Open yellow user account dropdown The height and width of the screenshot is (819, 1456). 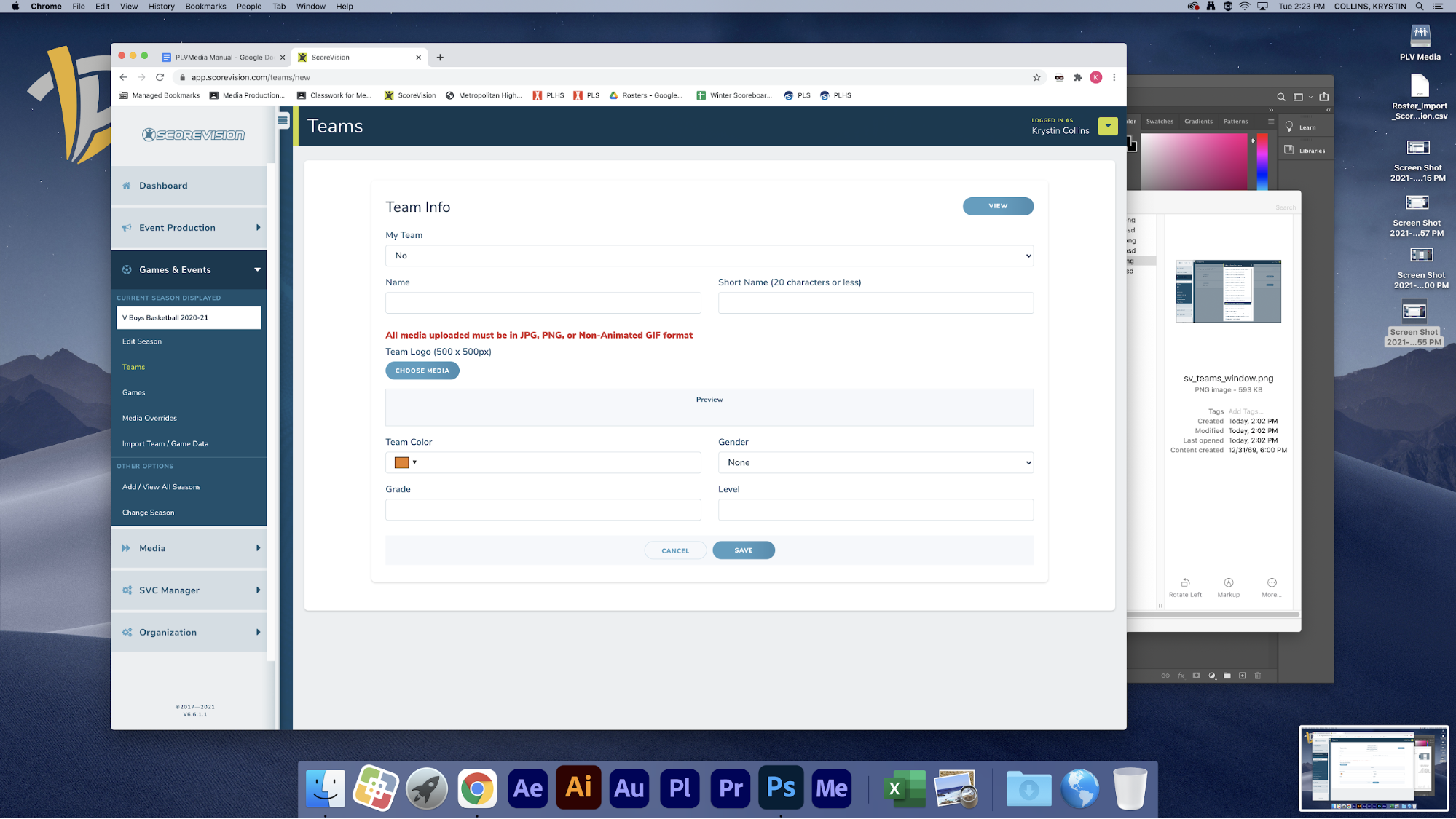coord(1107,126)
